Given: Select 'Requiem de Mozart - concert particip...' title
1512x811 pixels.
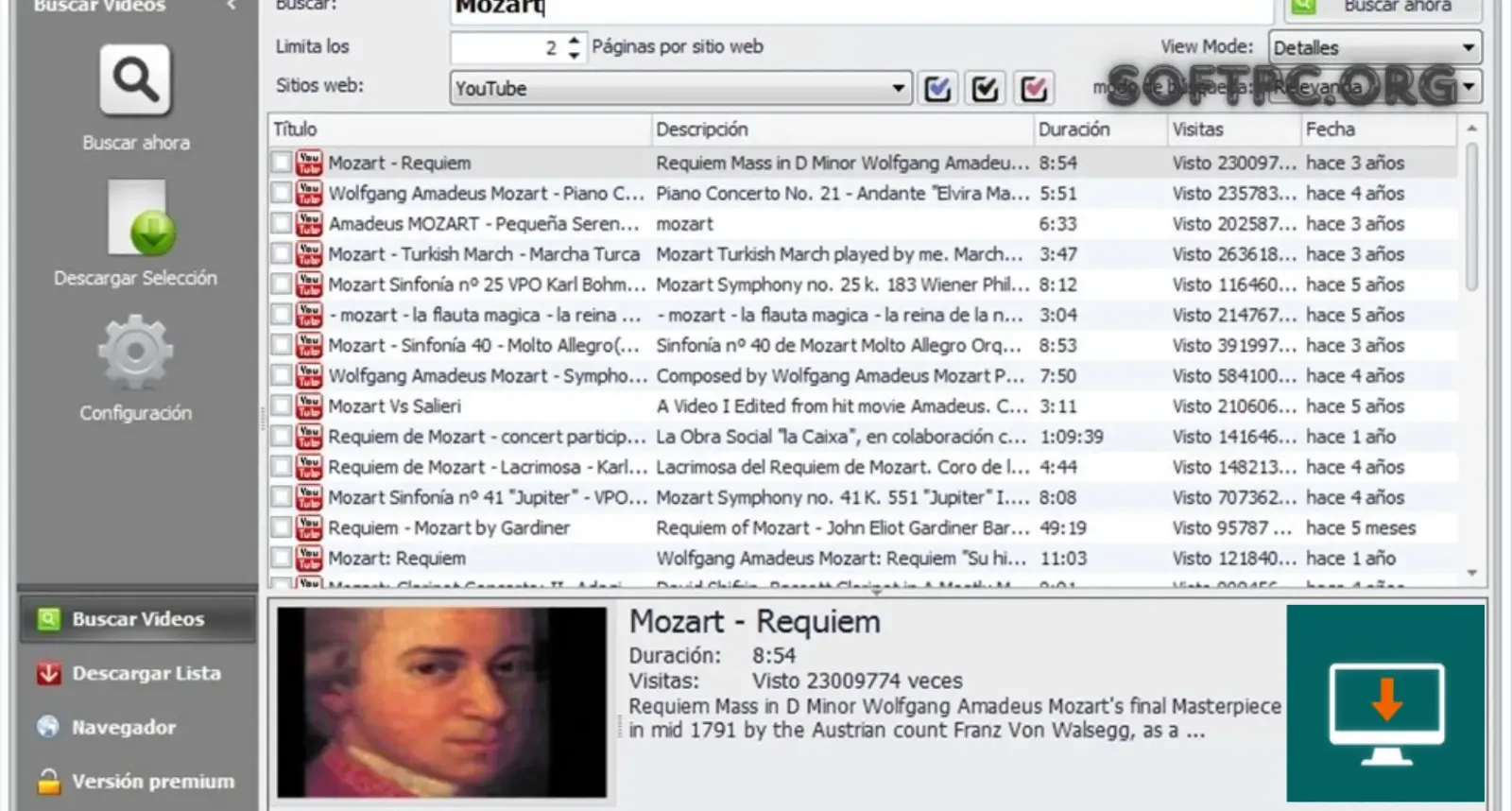Looking at the screenshot, I should click(x=488, y=436).
